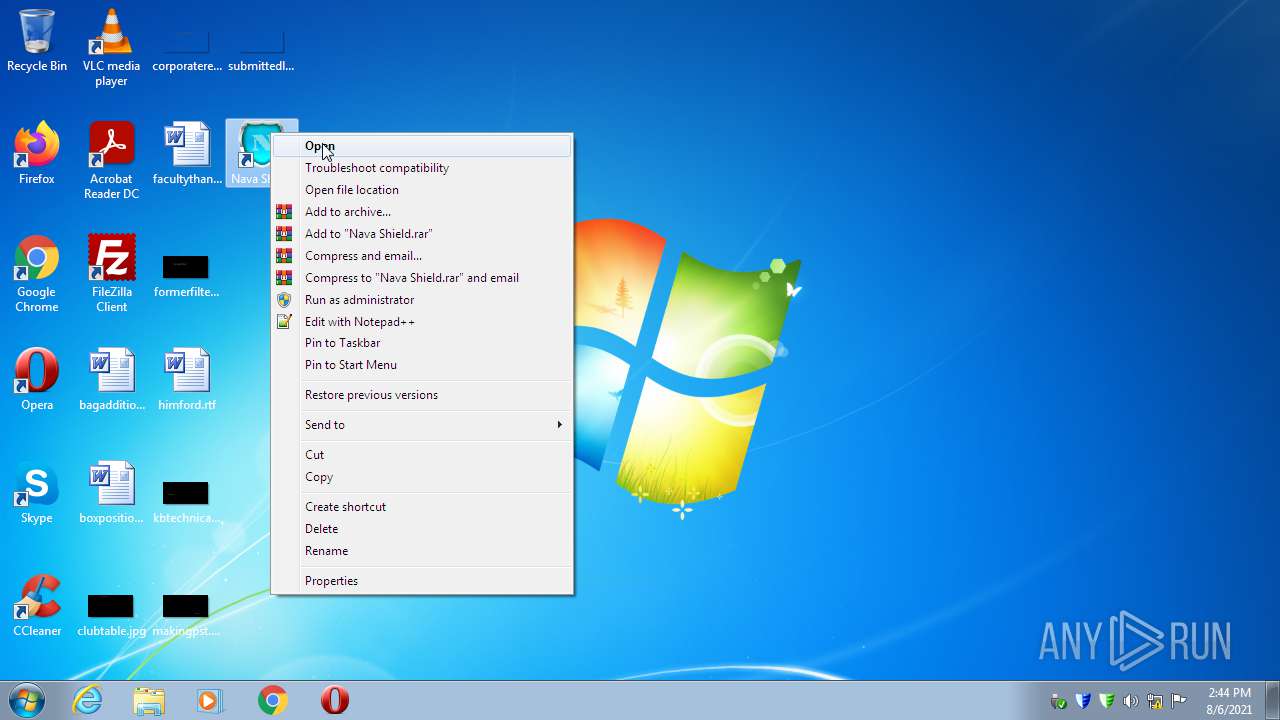Select the Firefox desktop shortcut
The width and height of the screenshot is (1280, 720).
click(37, 154)
